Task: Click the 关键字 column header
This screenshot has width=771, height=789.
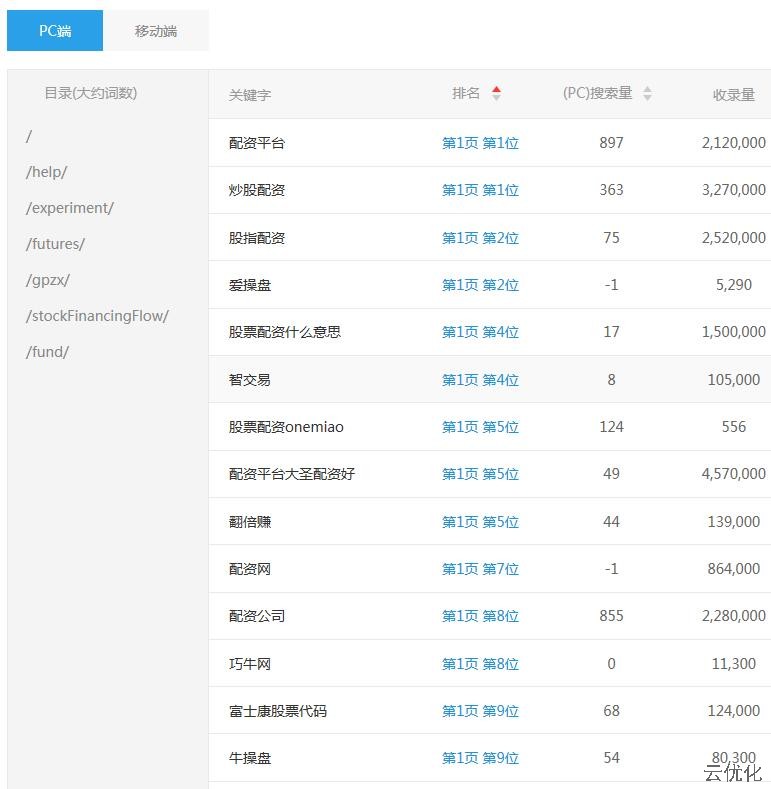Action: [x=250, y=95]
